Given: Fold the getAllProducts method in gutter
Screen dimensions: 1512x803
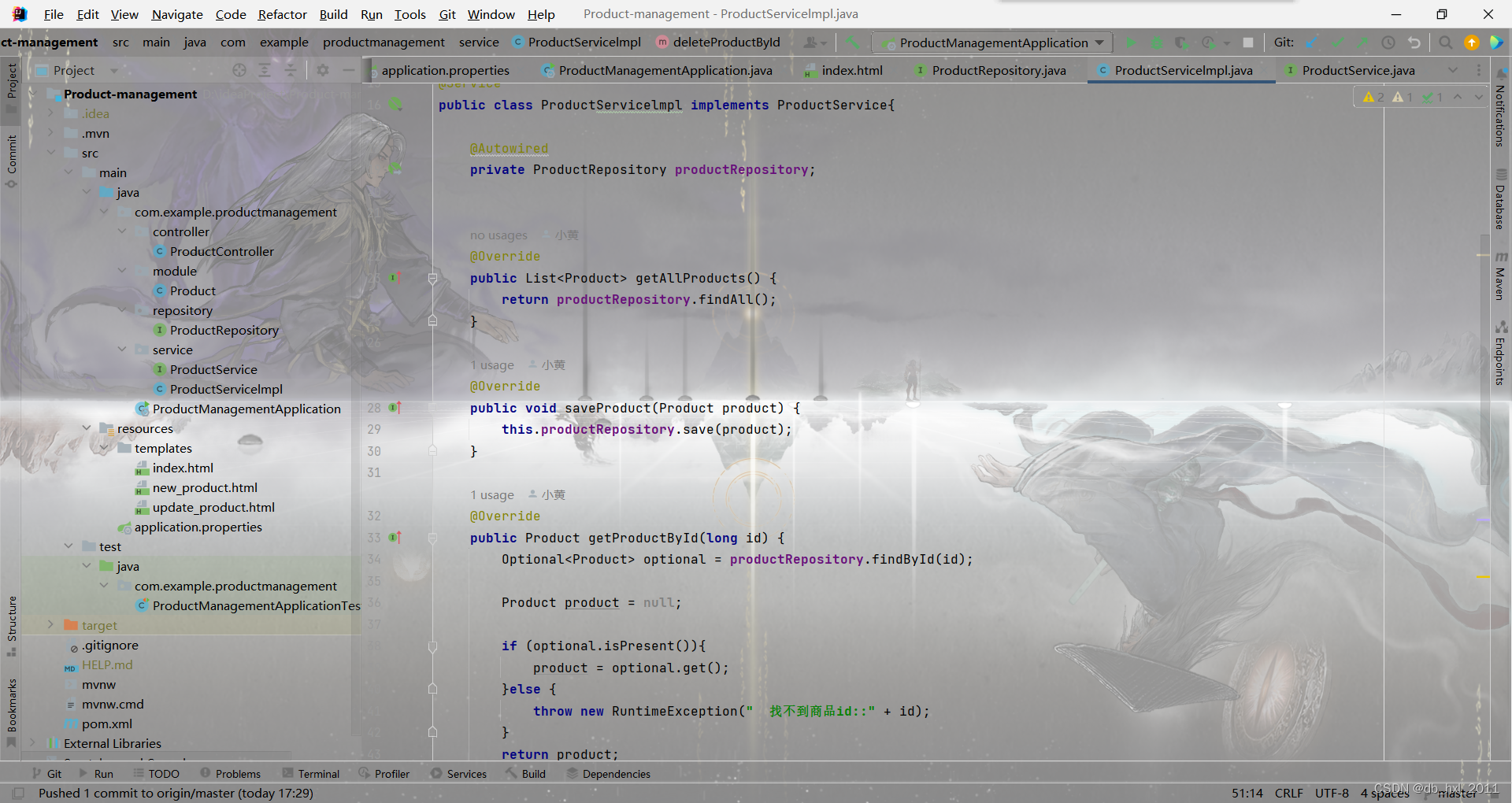Looking at the screenshot, I should (432, 278).
